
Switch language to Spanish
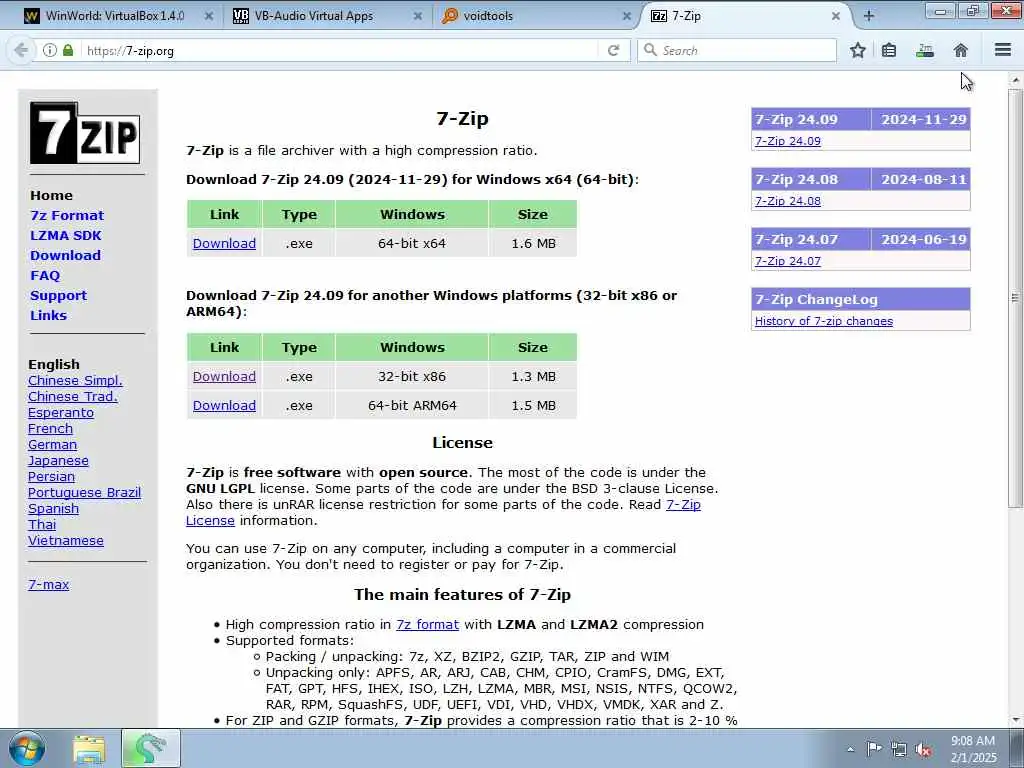pos(53,509)
